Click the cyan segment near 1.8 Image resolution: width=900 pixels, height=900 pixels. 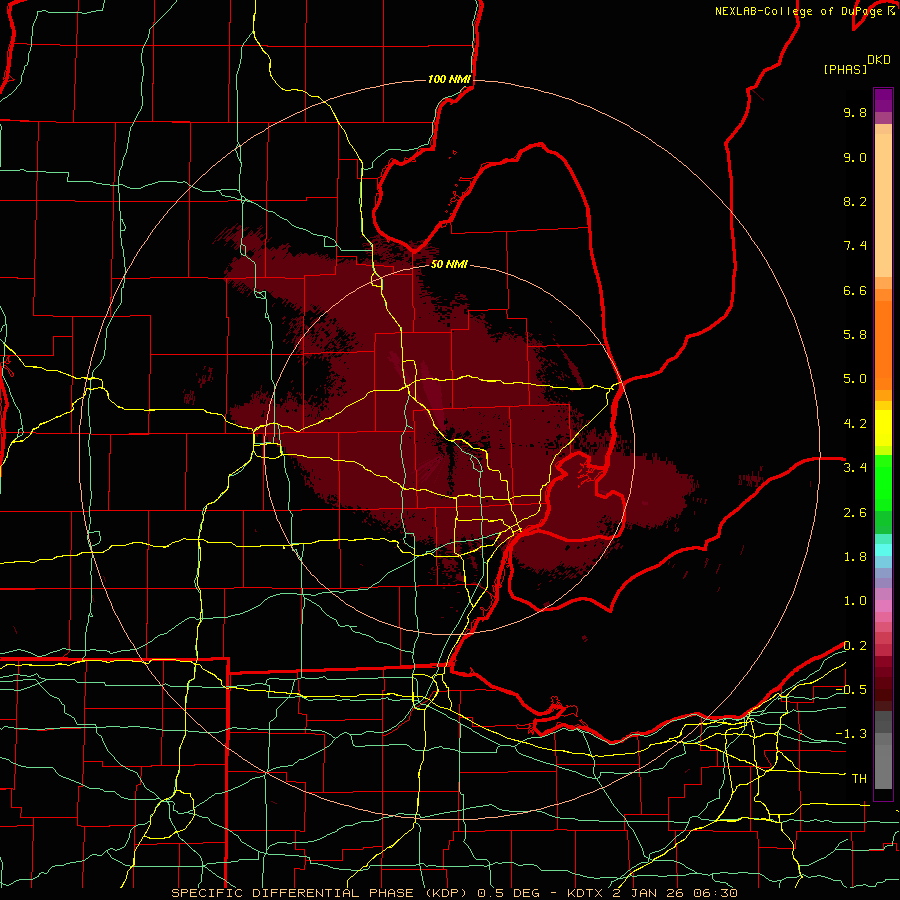883,550
